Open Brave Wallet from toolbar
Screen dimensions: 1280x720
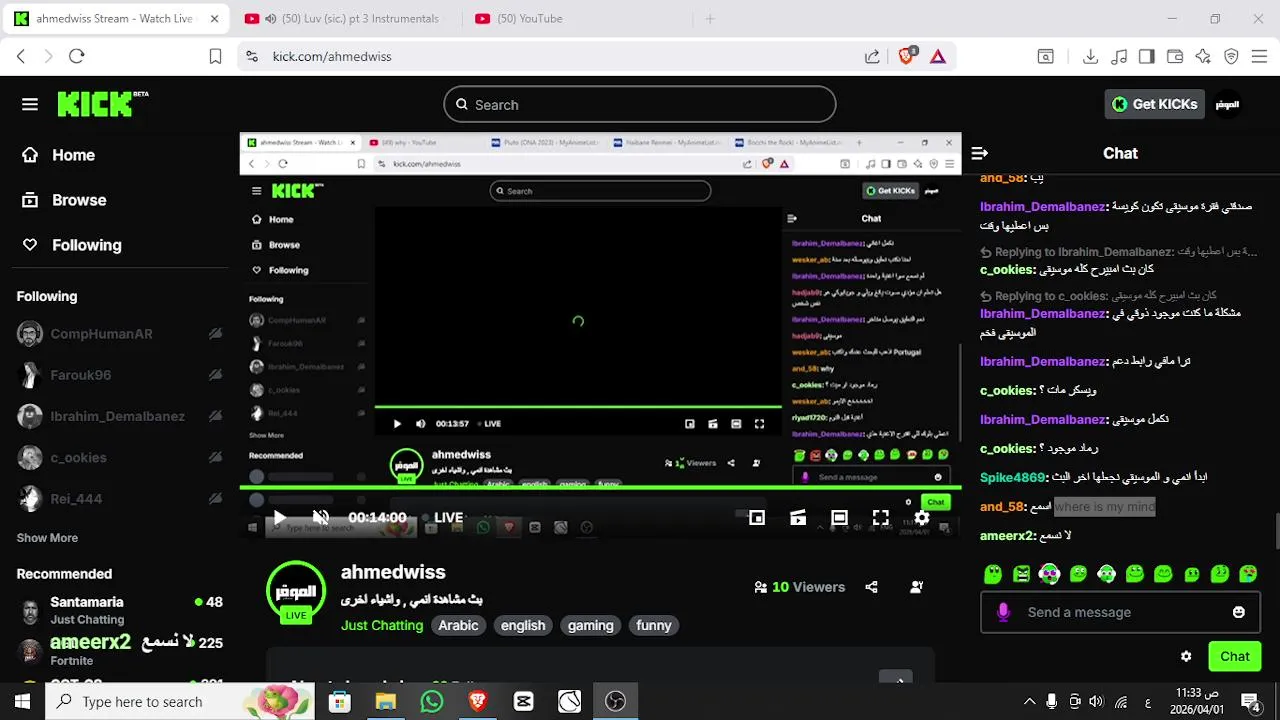(1175, 57)
